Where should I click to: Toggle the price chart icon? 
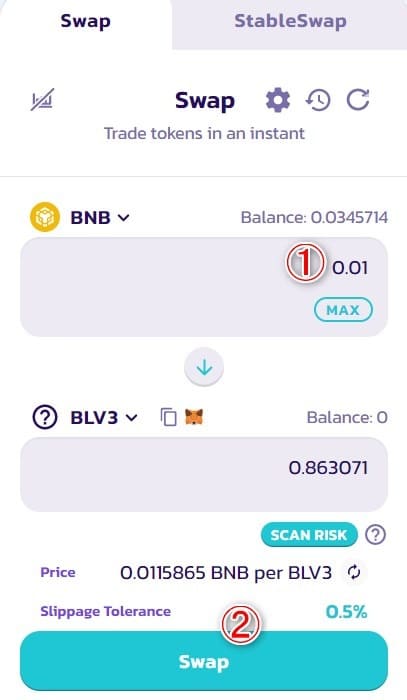tap(42, 99)
